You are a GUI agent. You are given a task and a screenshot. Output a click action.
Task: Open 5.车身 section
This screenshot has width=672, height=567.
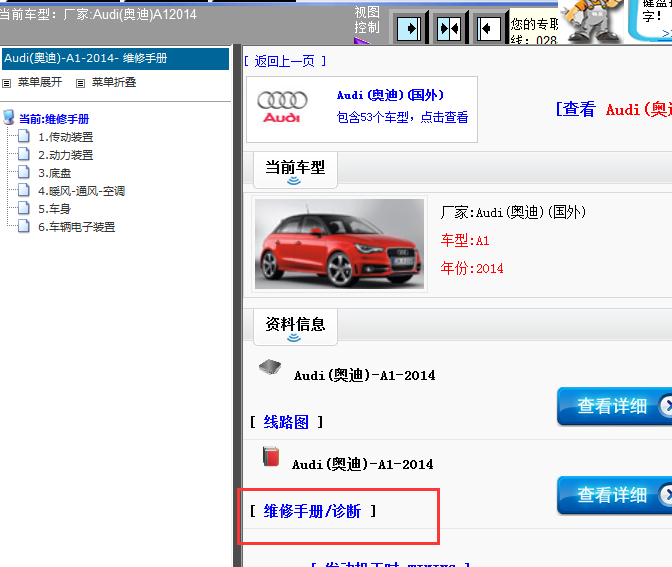(54, 209)
